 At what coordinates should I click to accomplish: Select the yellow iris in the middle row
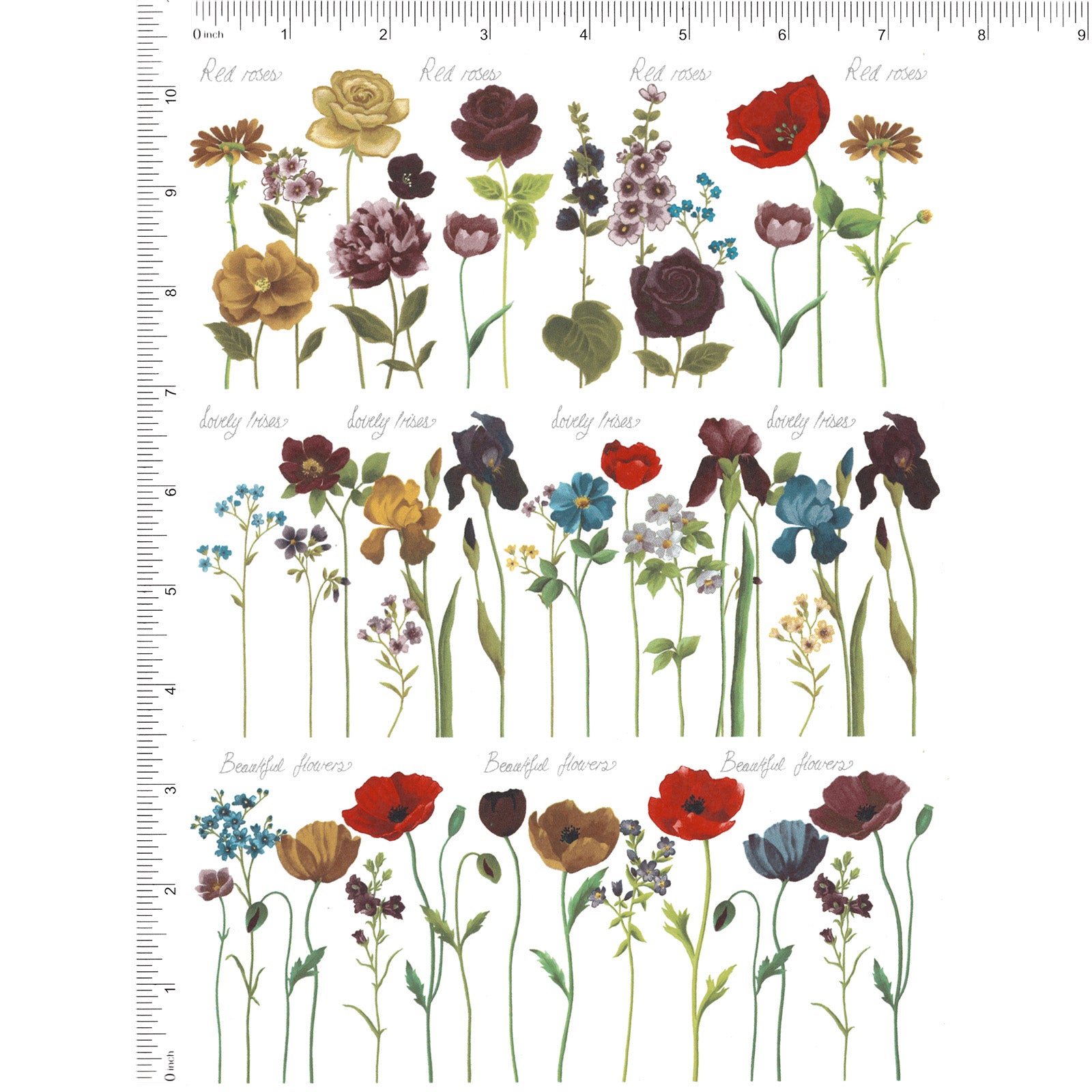pyautogui.click(x=399, y=519)
